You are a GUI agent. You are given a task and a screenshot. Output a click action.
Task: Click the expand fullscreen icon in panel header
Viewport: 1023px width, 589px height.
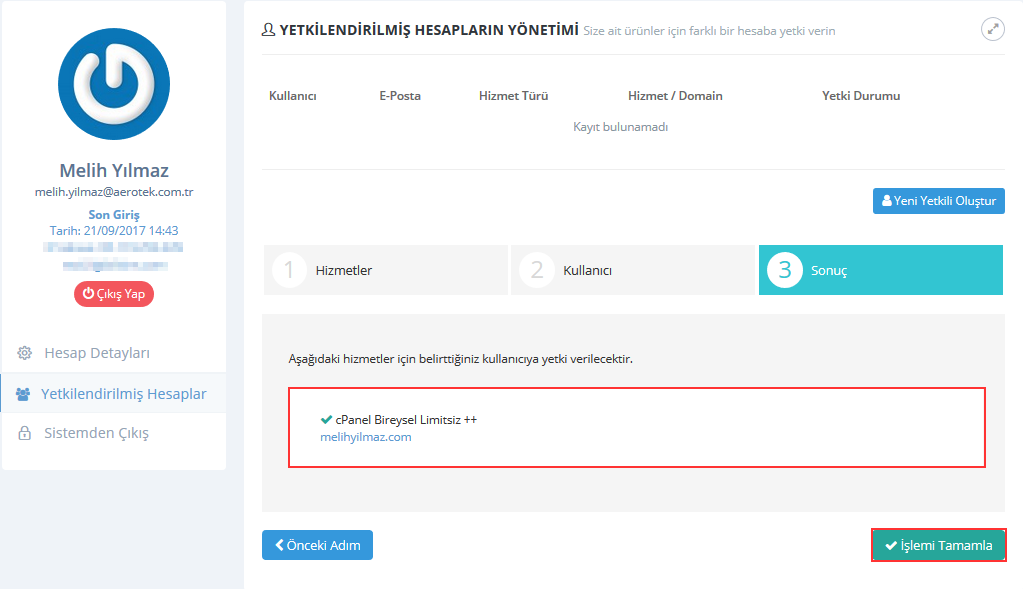click(x=992, y=29)
